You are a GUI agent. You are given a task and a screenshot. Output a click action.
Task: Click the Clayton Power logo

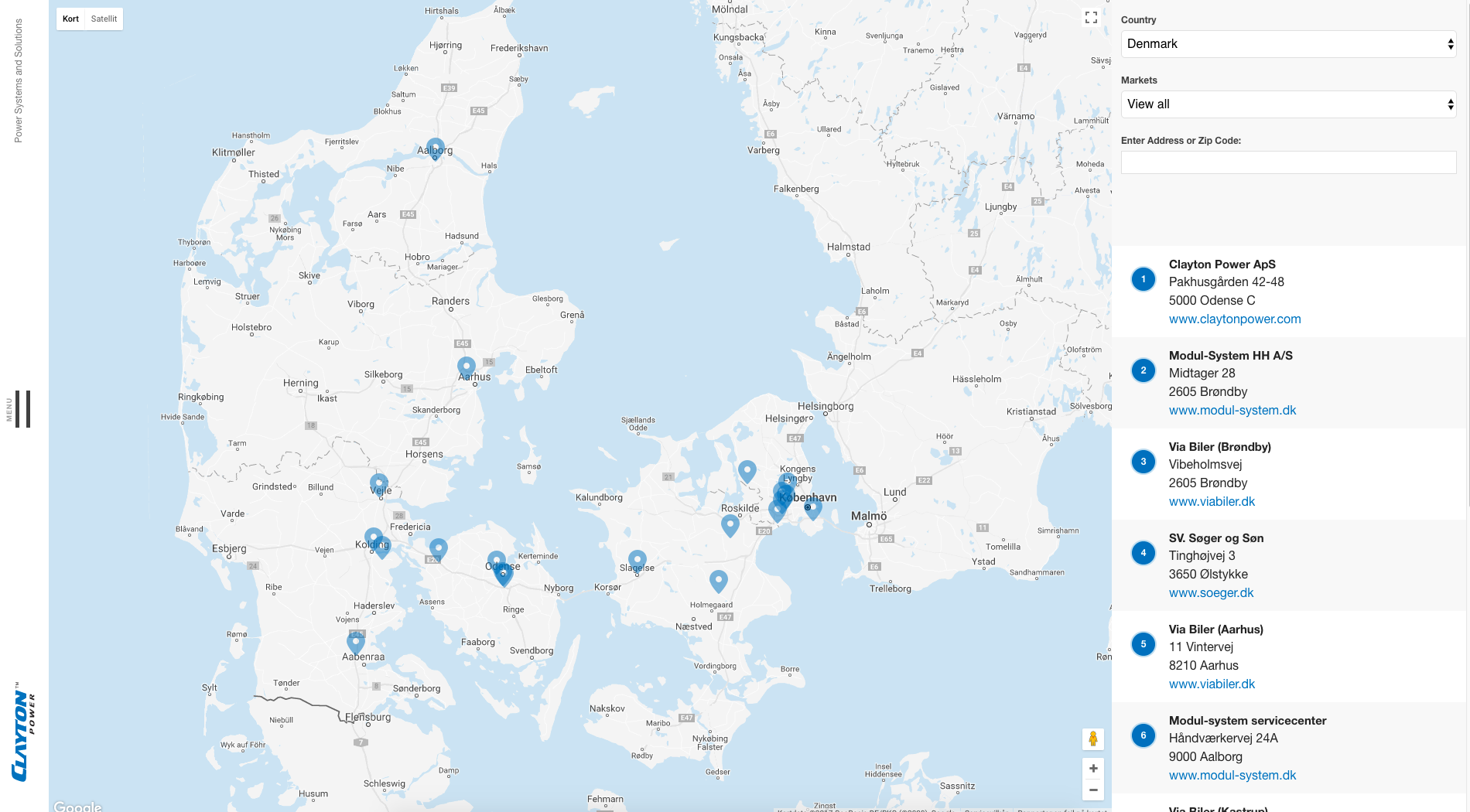click(23, 732)
